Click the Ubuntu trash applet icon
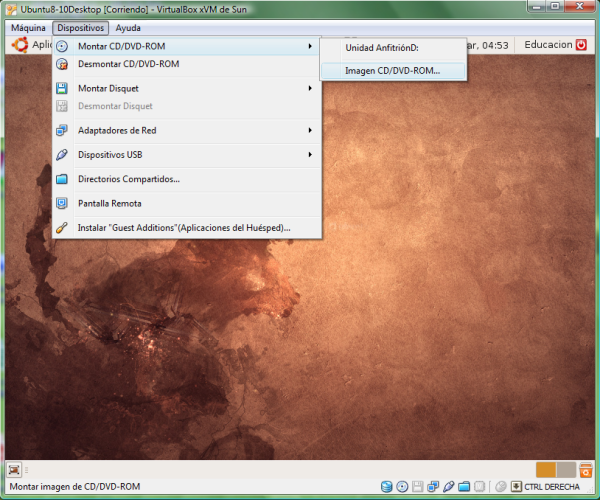Viewport: 600px width, 500px height. pos(586,469)
